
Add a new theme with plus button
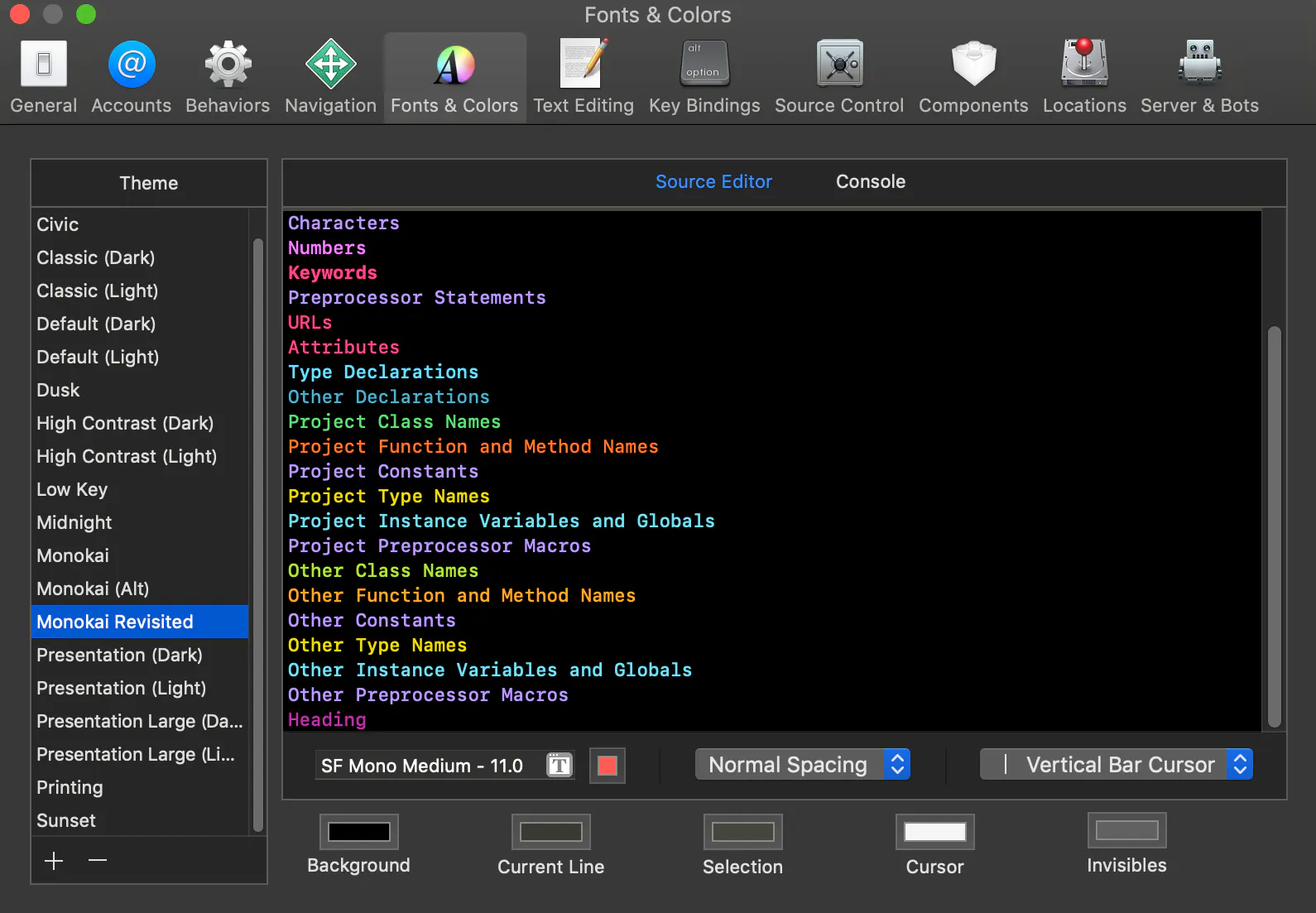tap(54, 861)
